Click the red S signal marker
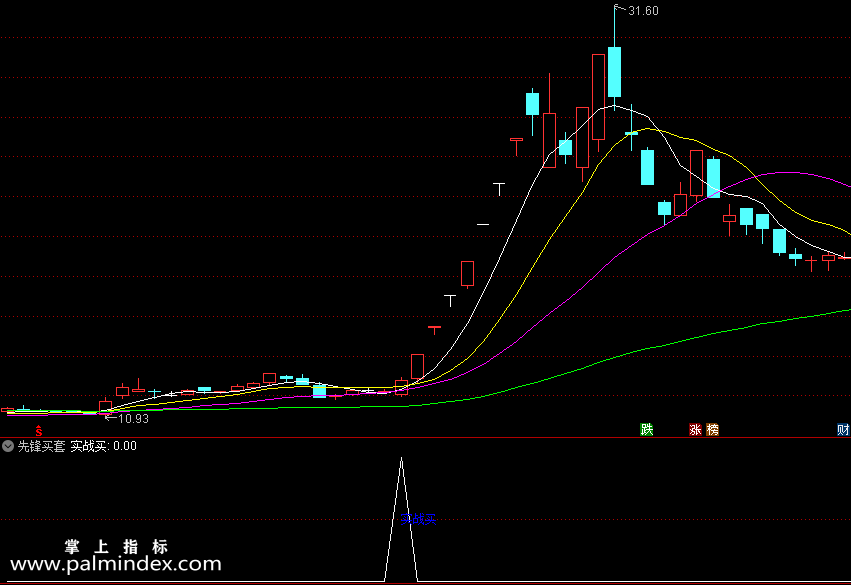This screenshot has width=851, height=585. [x=39, y=431]
